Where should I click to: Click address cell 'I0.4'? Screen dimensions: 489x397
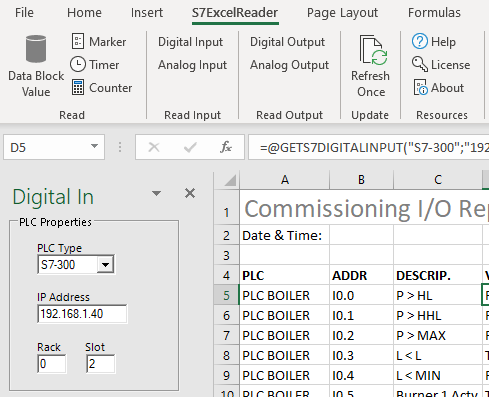[x=361, y=375]
